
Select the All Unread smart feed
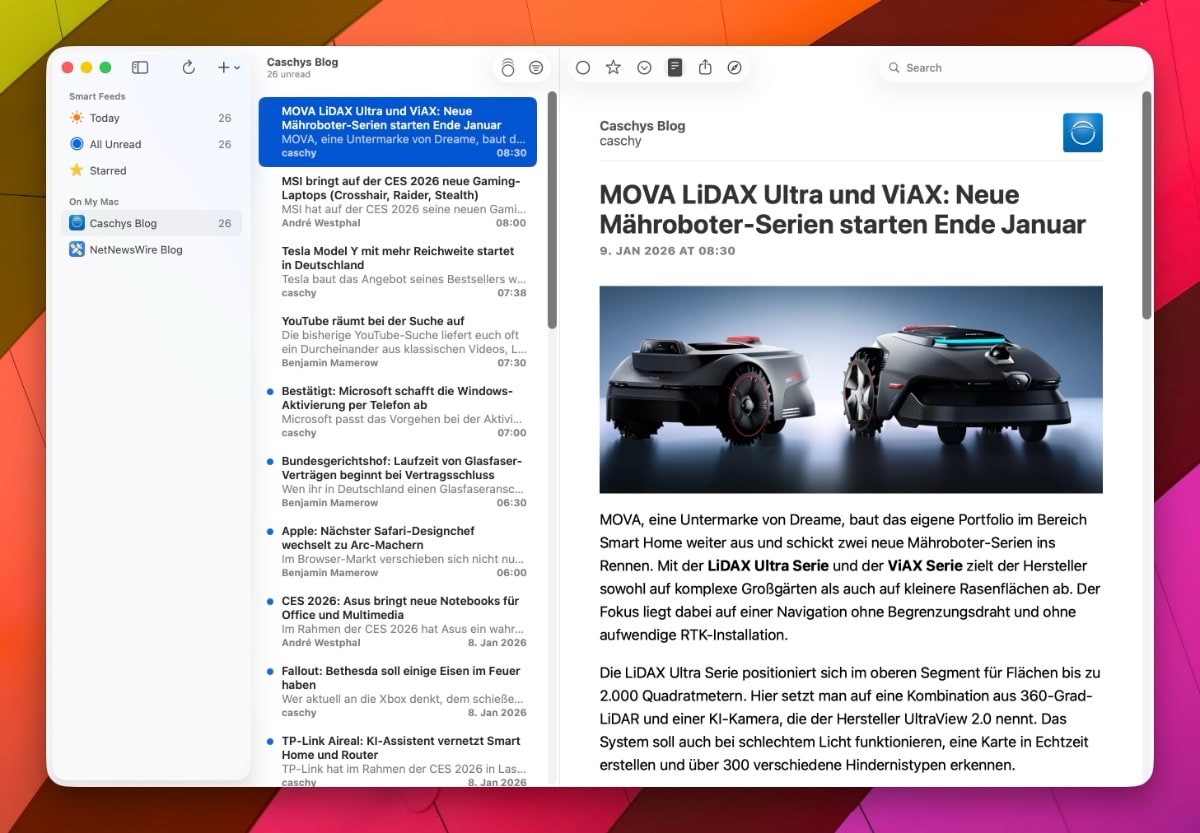pyautogui.click(x=151, y=144)
